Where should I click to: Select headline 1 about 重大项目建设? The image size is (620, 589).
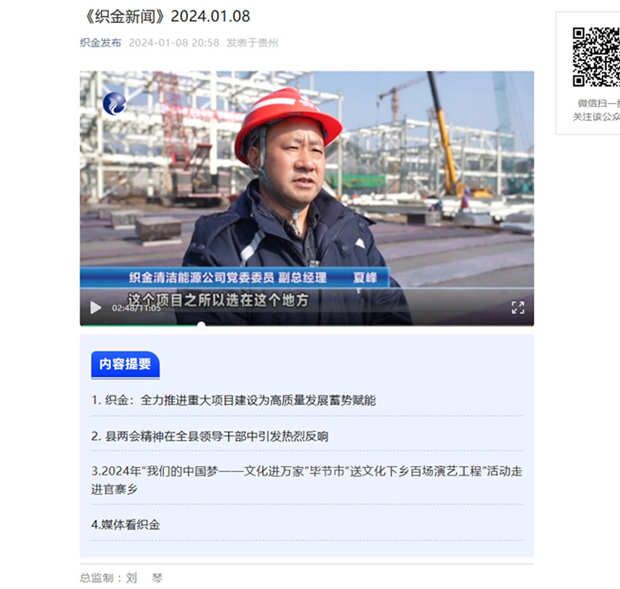click(233, 400)
